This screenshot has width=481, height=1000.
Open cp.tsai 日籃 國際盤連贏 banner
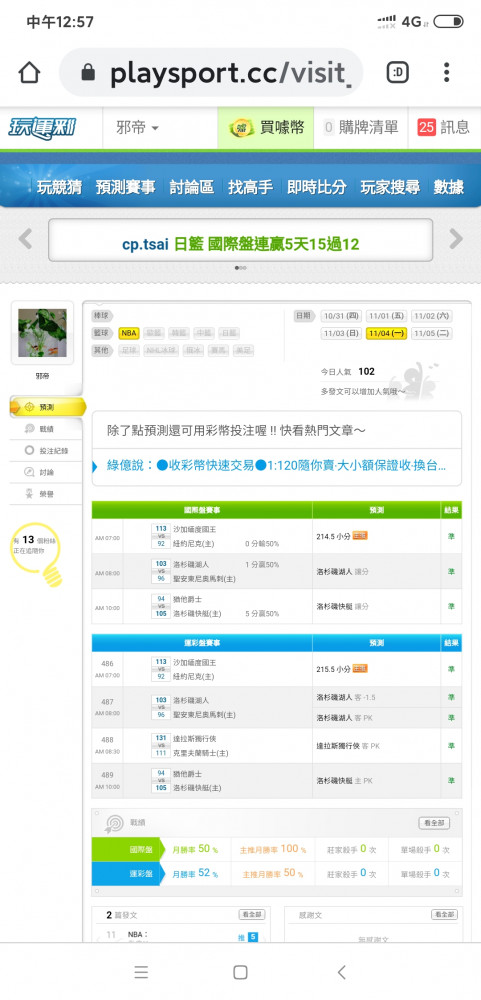pos(240,244)
